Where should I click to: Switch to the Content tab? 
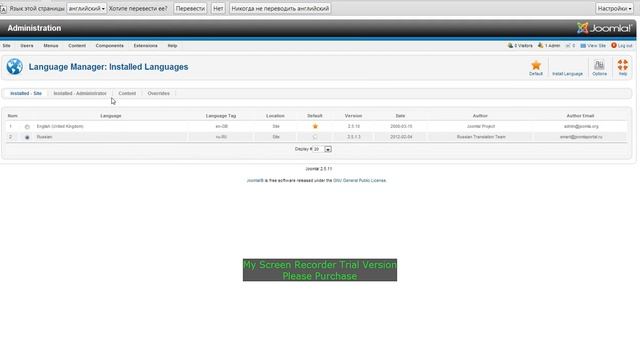pos(127,93)
